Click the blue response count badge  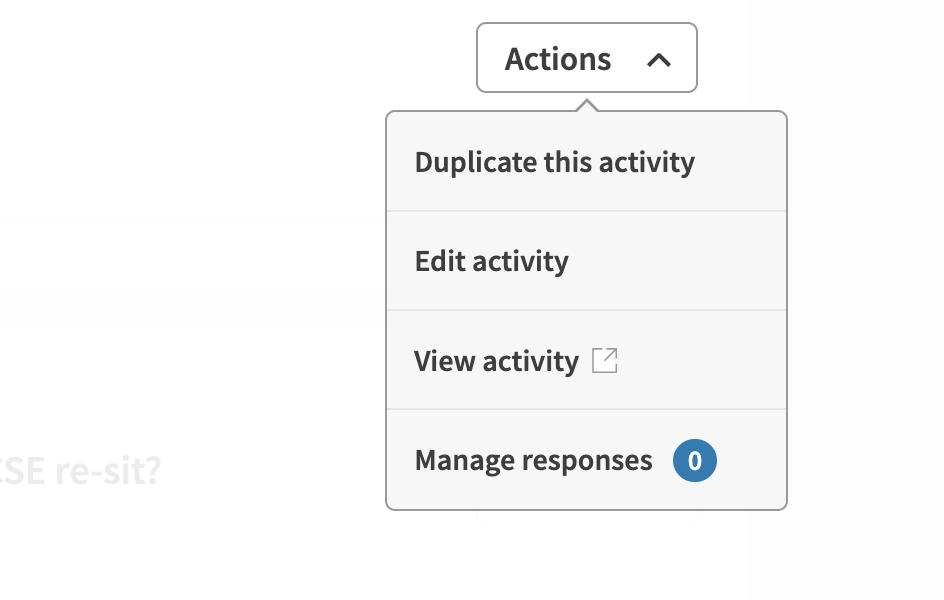pos(695,461)
